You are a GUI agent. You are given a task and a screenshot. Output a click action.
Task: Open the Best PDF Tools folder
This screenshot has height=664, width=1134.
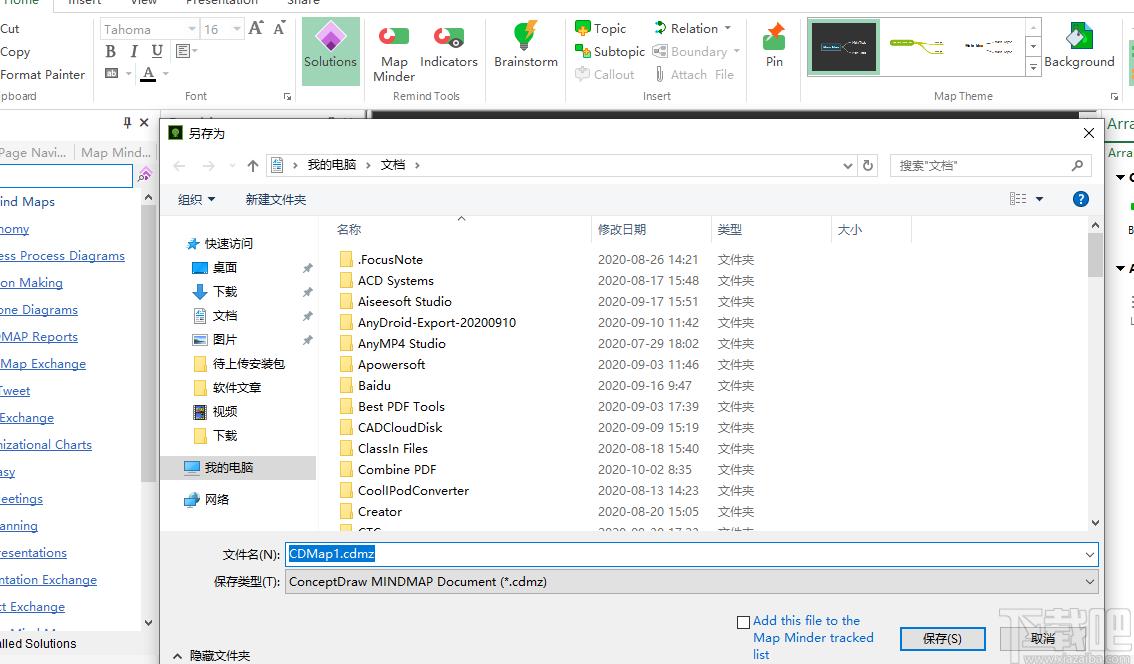[x=401, y=407]
